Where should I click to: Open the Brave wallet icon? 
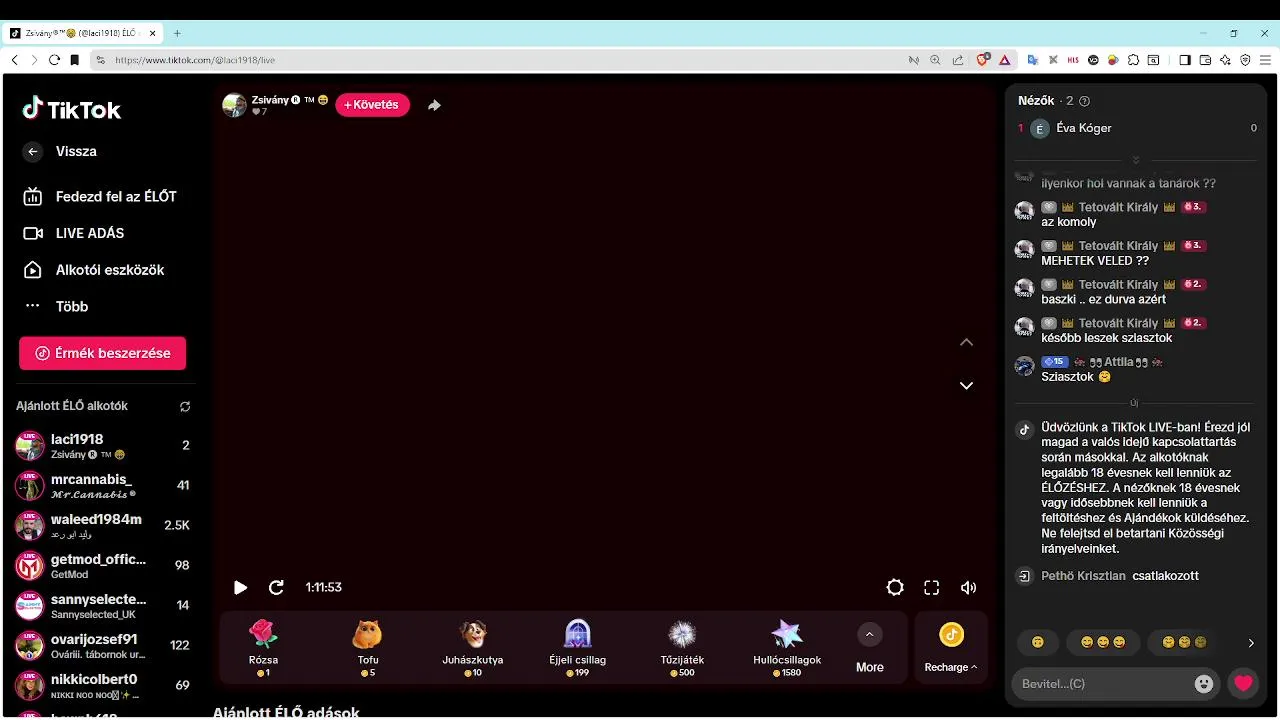[1205, 60]
